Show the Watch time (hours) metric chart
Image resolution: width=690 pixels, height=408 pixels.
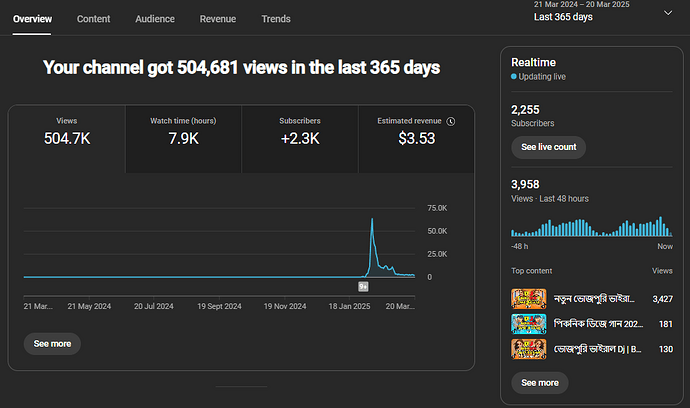(183, 139)
